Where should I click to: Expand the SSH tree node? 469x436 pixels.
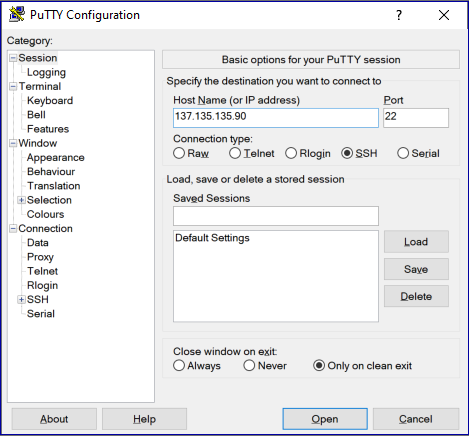pyautogui.click(x=21, y=300)
